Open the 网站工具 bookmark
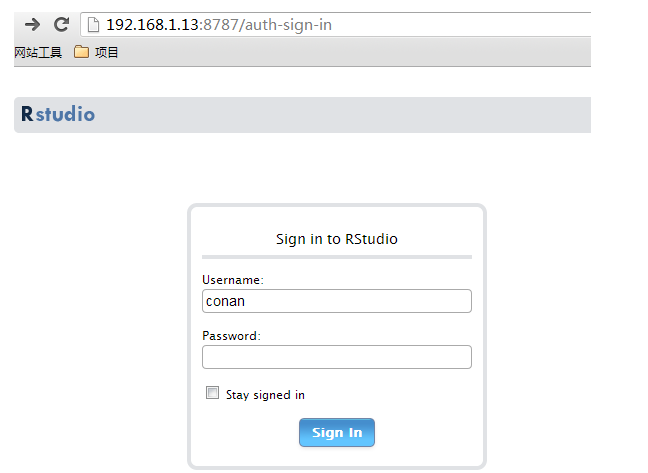The width and height of the screenshot is (648, 473). 38,52
